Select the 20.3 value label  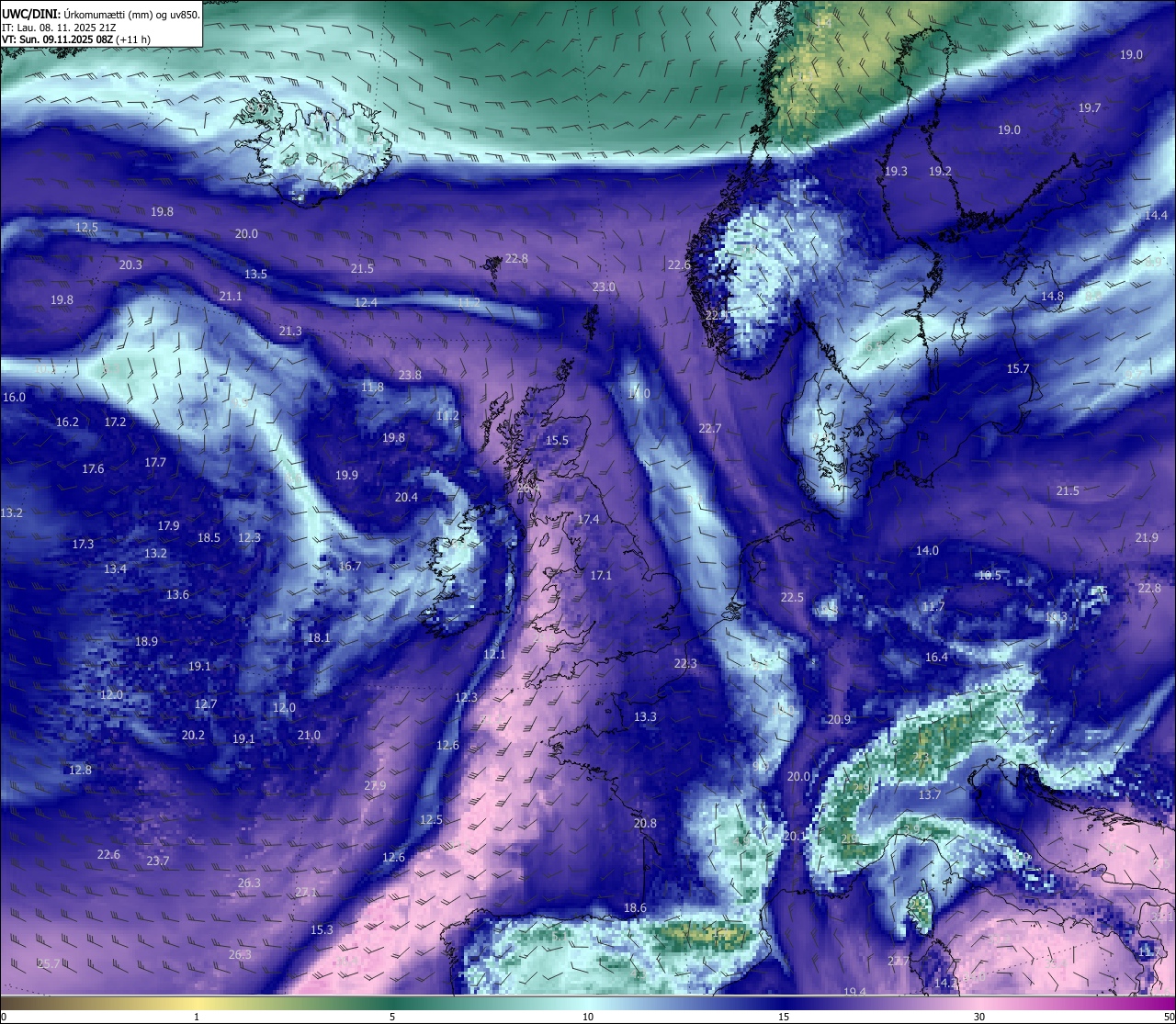130,265
